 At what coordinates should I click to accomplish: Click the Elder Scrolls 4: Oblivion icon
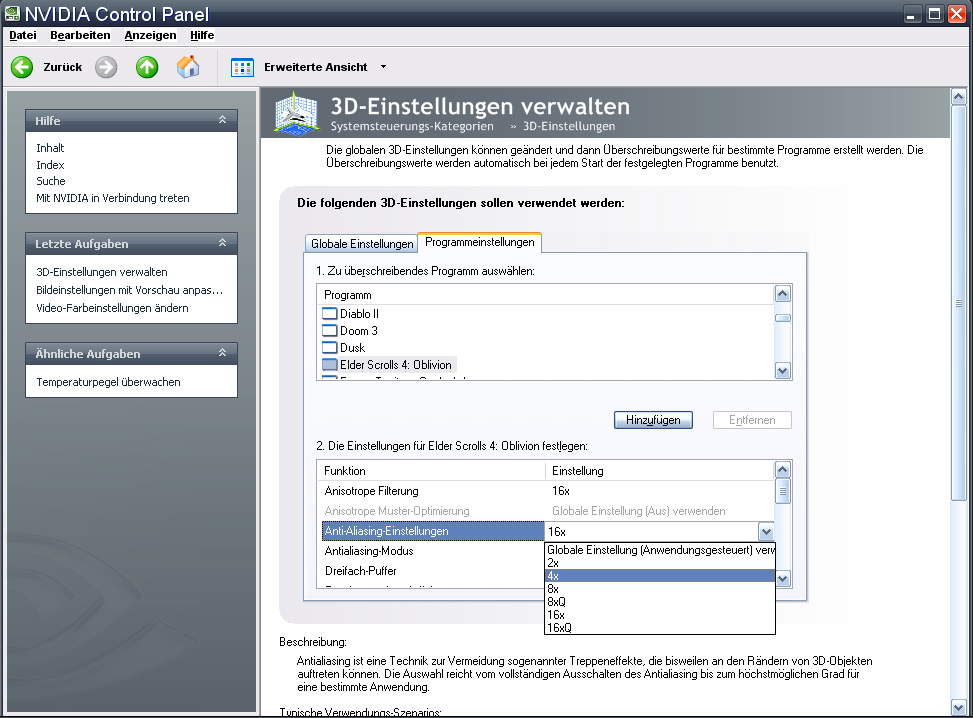click(x=330, y=364)
